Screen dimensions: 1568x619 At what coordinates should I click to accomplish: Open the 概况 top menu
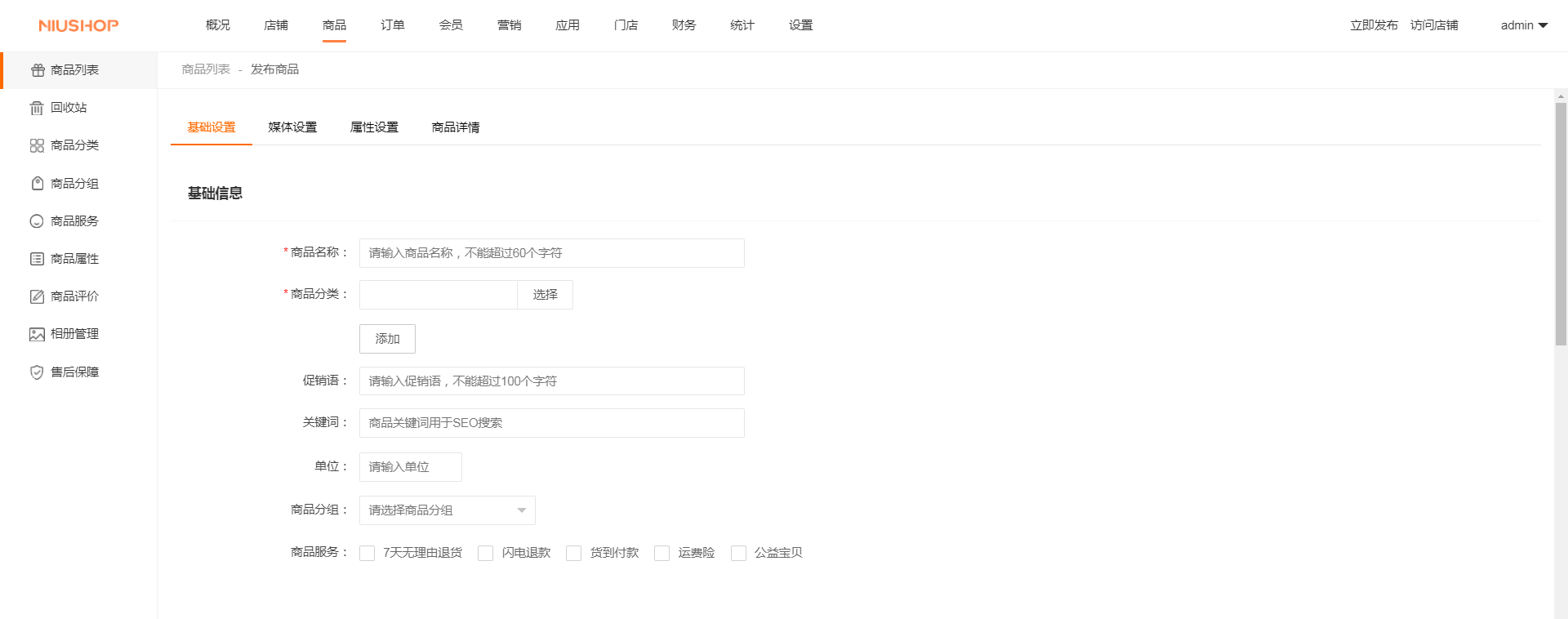(218, 25)
